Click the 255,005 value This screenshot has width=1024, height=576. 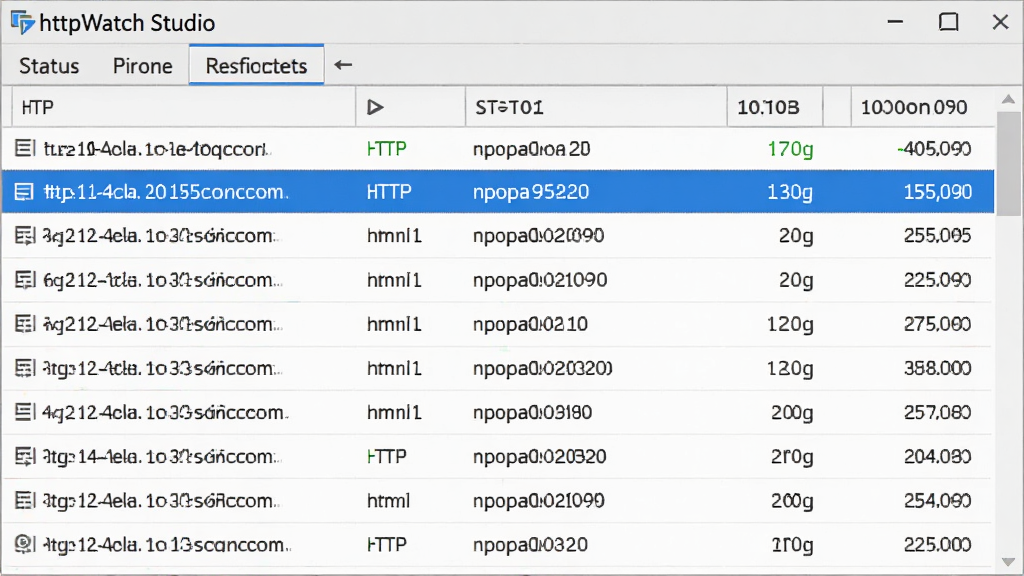(937, 235)
